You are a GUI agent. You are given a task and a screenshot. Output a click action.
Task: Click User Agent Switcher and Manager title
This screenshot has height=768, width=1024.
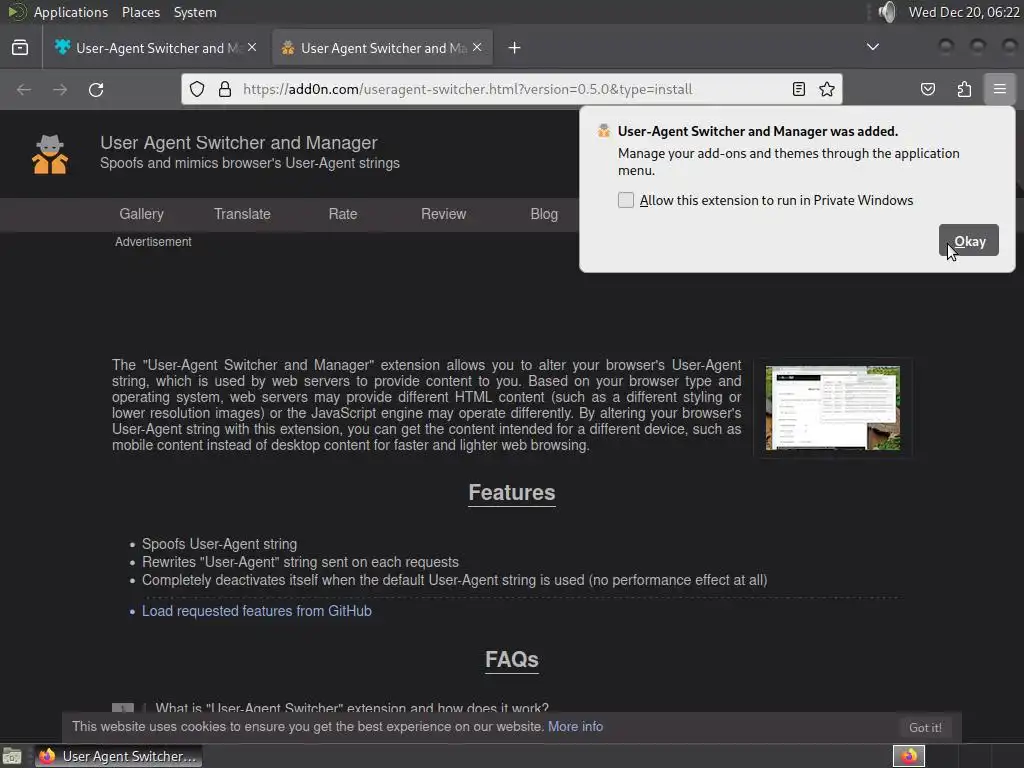click(239, 143)
